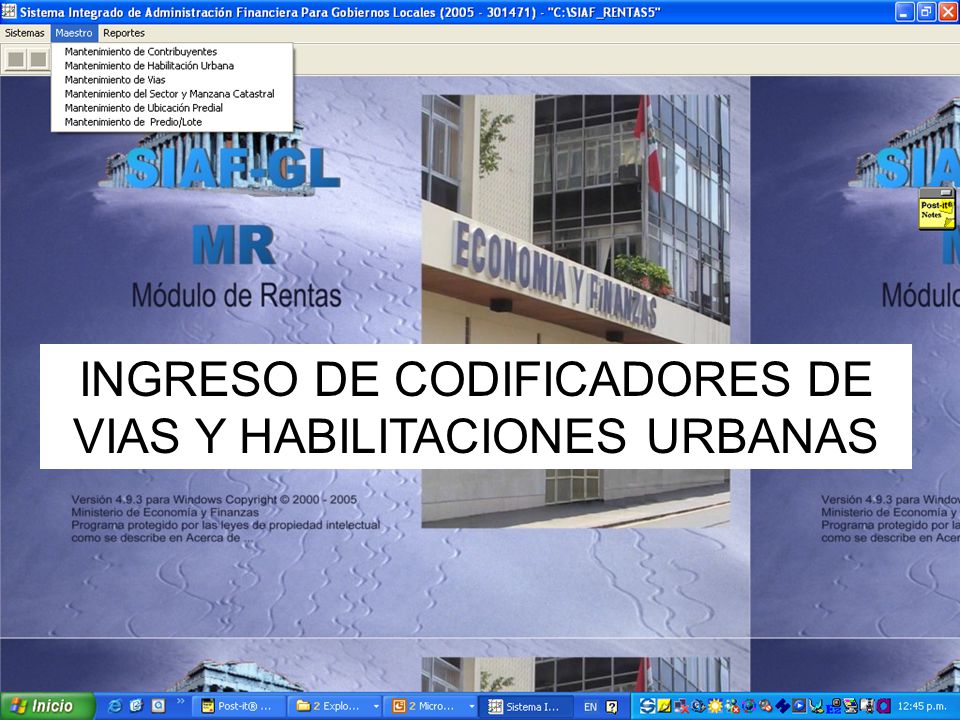Open the Reportes menu
Screen dimensions: 960x720
[x=124, y=33]
